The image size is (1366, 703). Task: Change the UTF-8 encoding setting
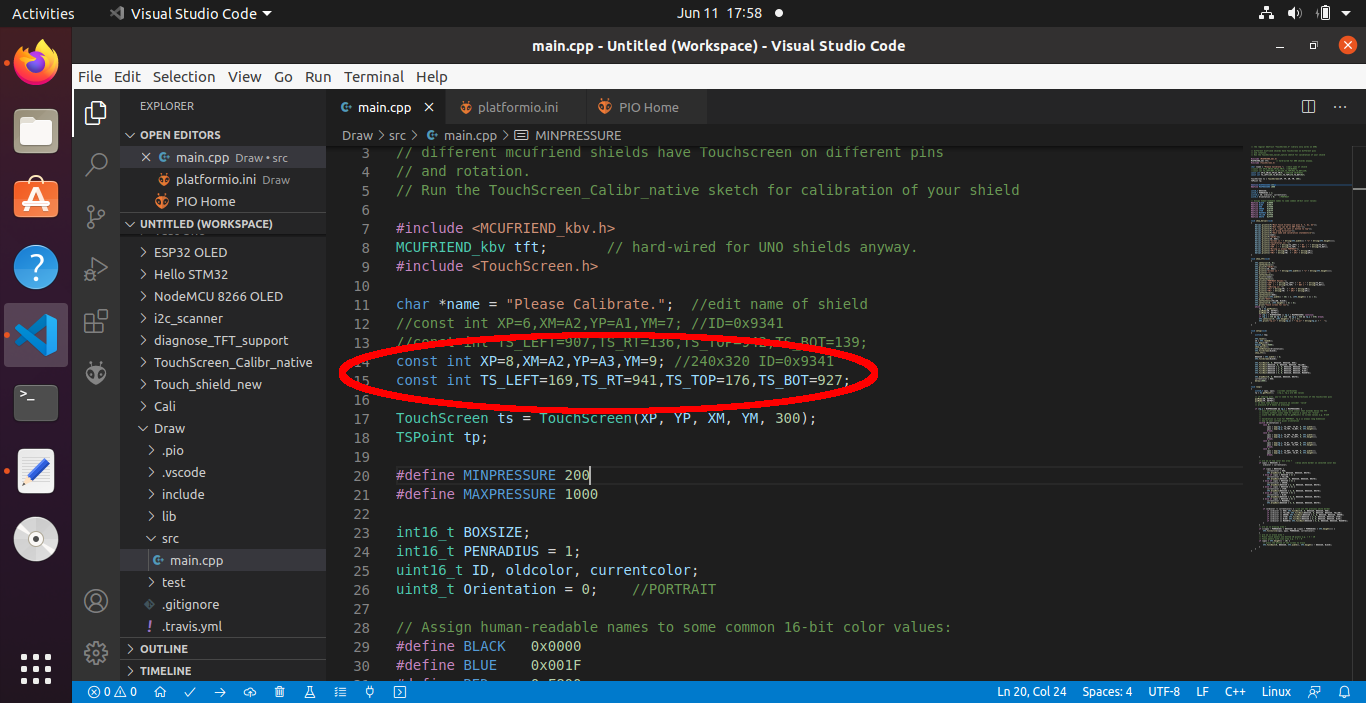pos(1164,692)
